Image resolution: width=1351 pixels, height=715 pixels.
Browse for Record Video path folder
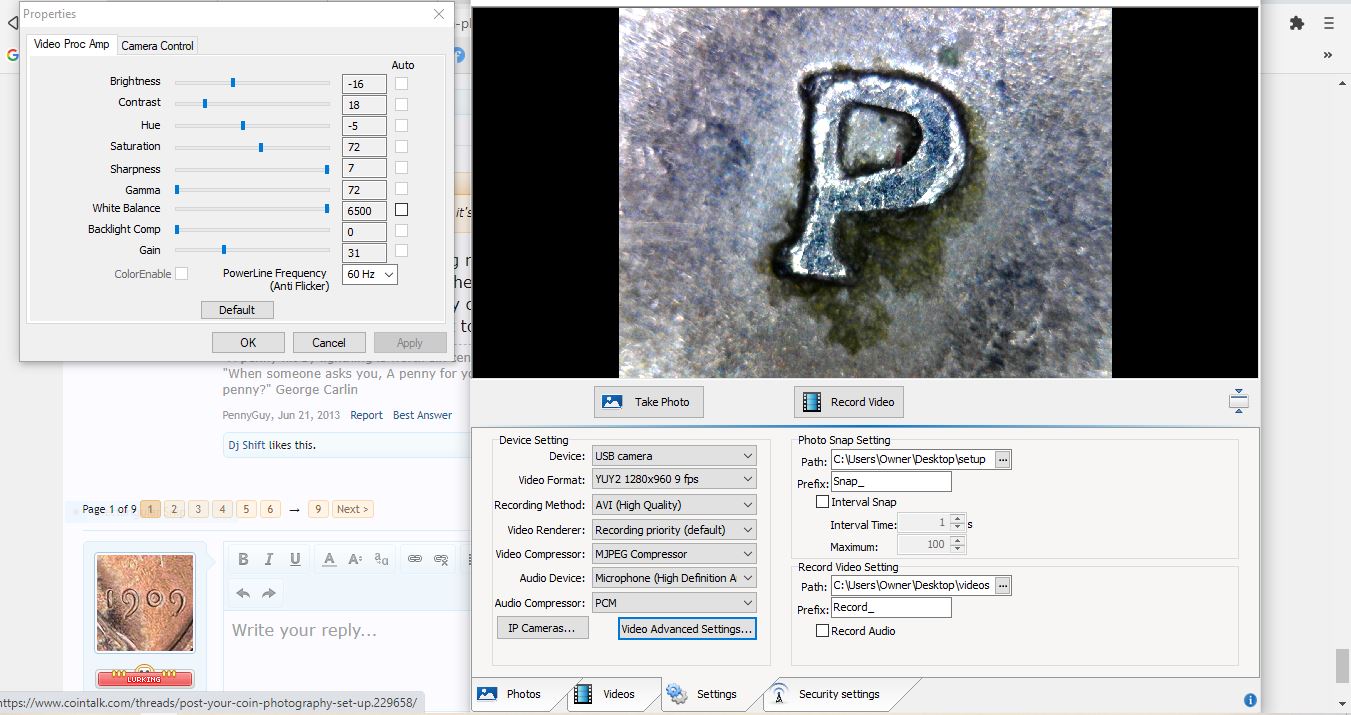(x=1003, y=585)
